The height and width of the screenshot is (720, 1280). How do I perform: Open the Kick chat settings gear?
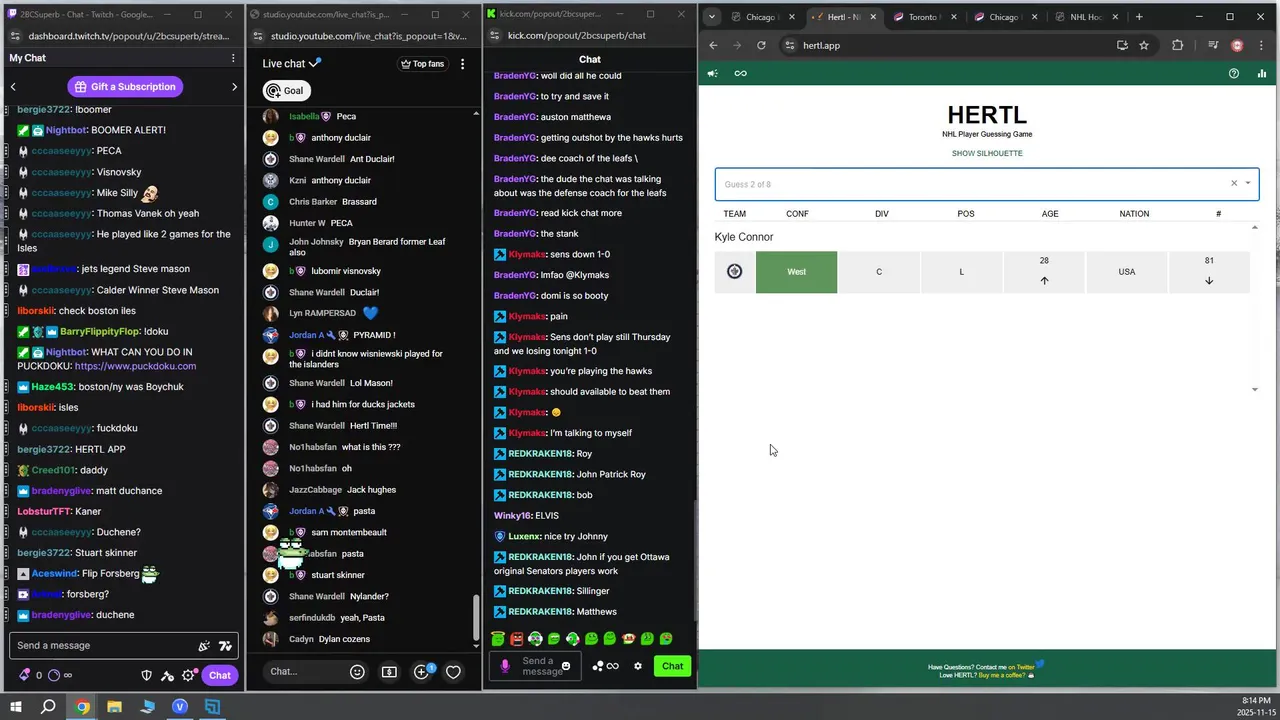coord(638,666)
